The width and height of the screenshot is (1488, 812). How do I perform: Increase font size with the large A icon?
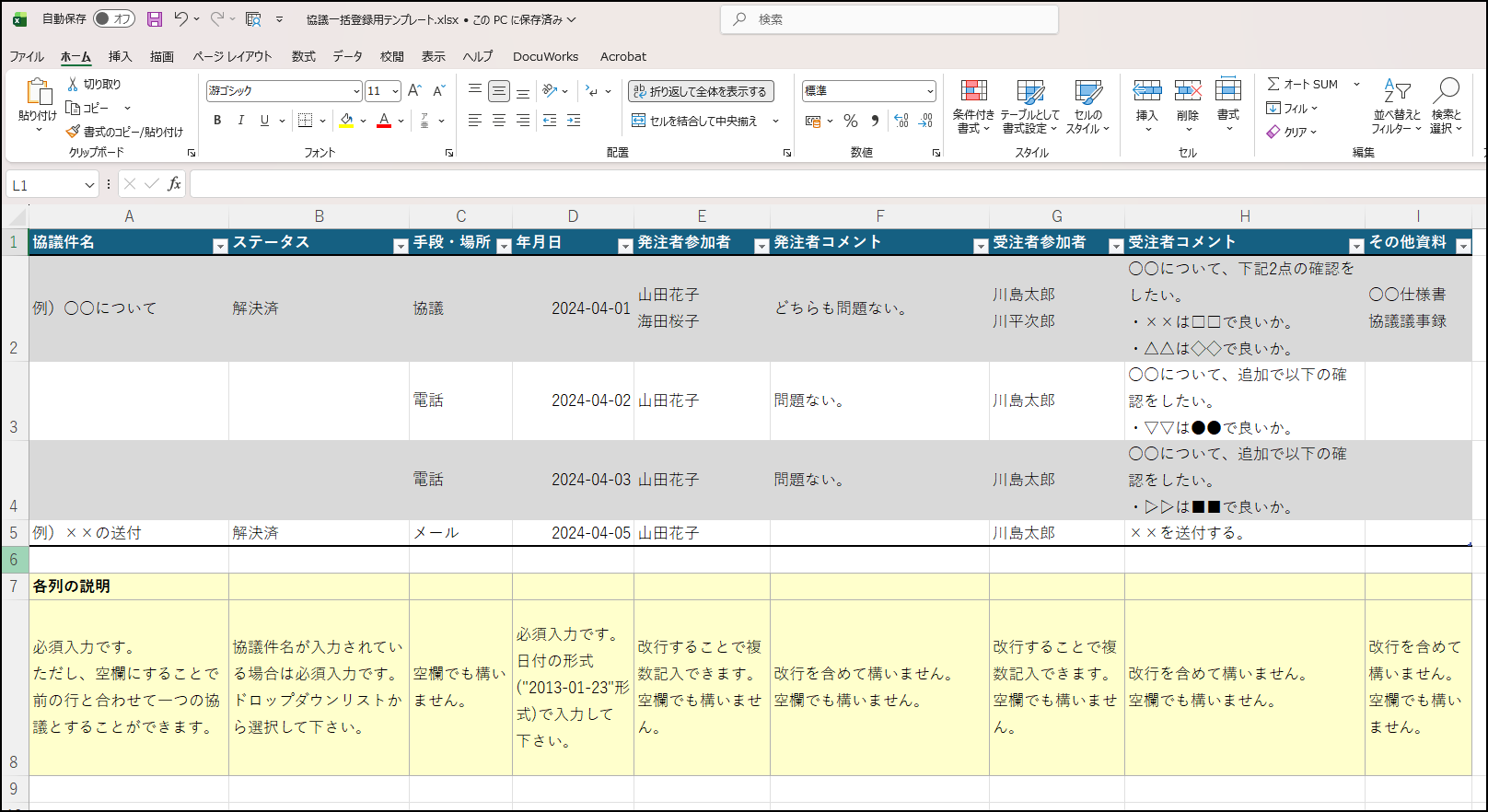[x=414, y=90]
